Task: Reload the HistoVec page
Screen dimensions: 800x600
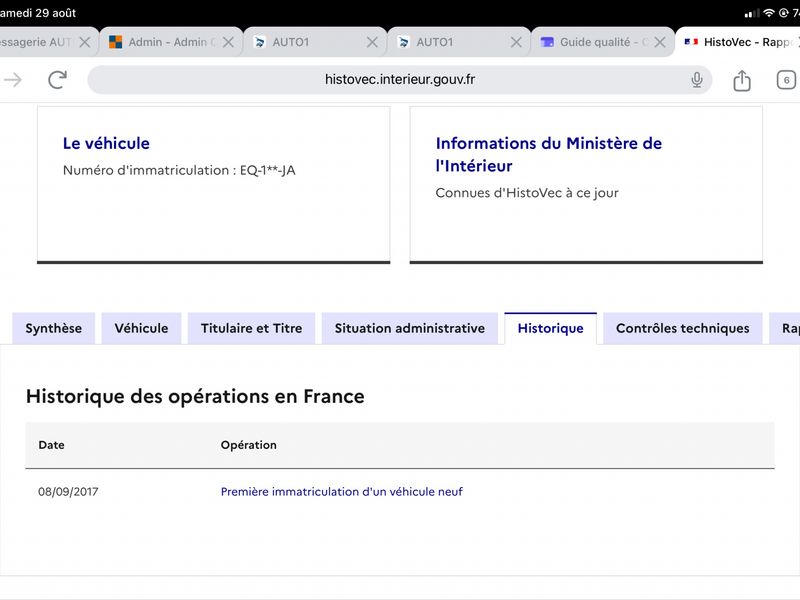Action: [57, 80]
